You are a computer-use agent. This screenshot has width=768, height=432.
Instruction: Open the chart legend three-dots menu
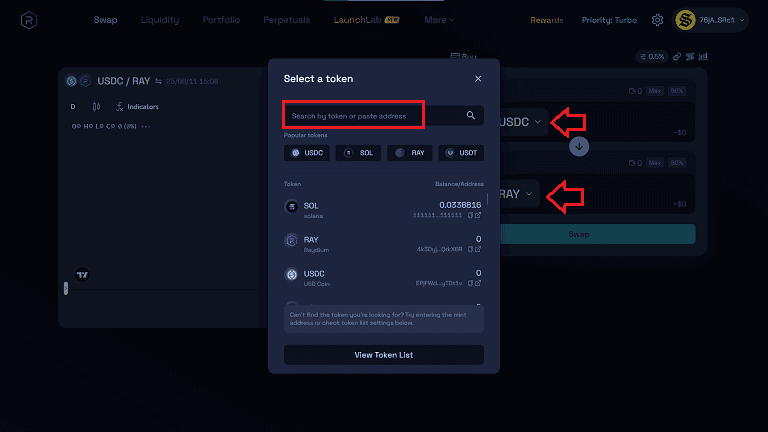[146, 126]
